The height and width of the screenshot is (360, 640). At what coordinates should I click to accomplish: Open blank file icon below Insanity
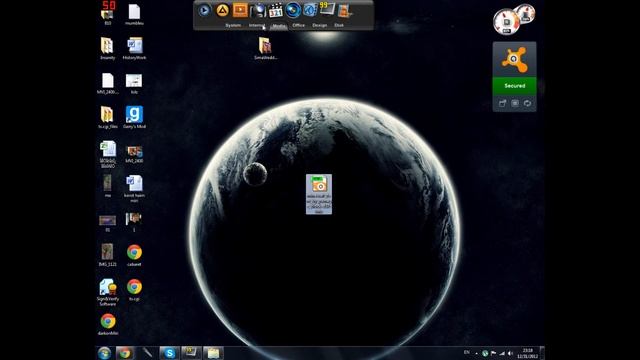(x=108, y=83)
